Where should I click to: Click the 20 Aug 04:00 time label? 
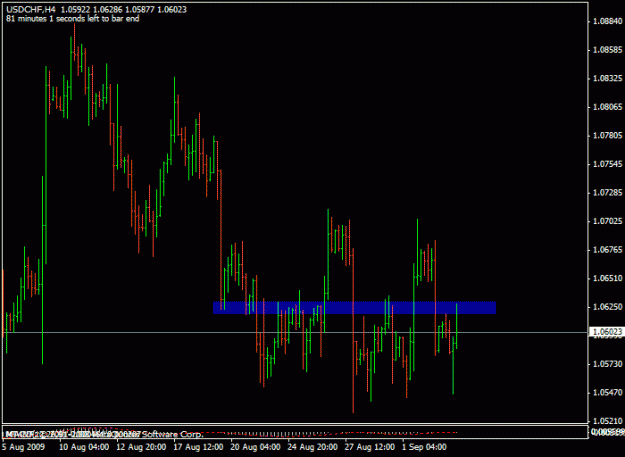[x=256, y=447]
